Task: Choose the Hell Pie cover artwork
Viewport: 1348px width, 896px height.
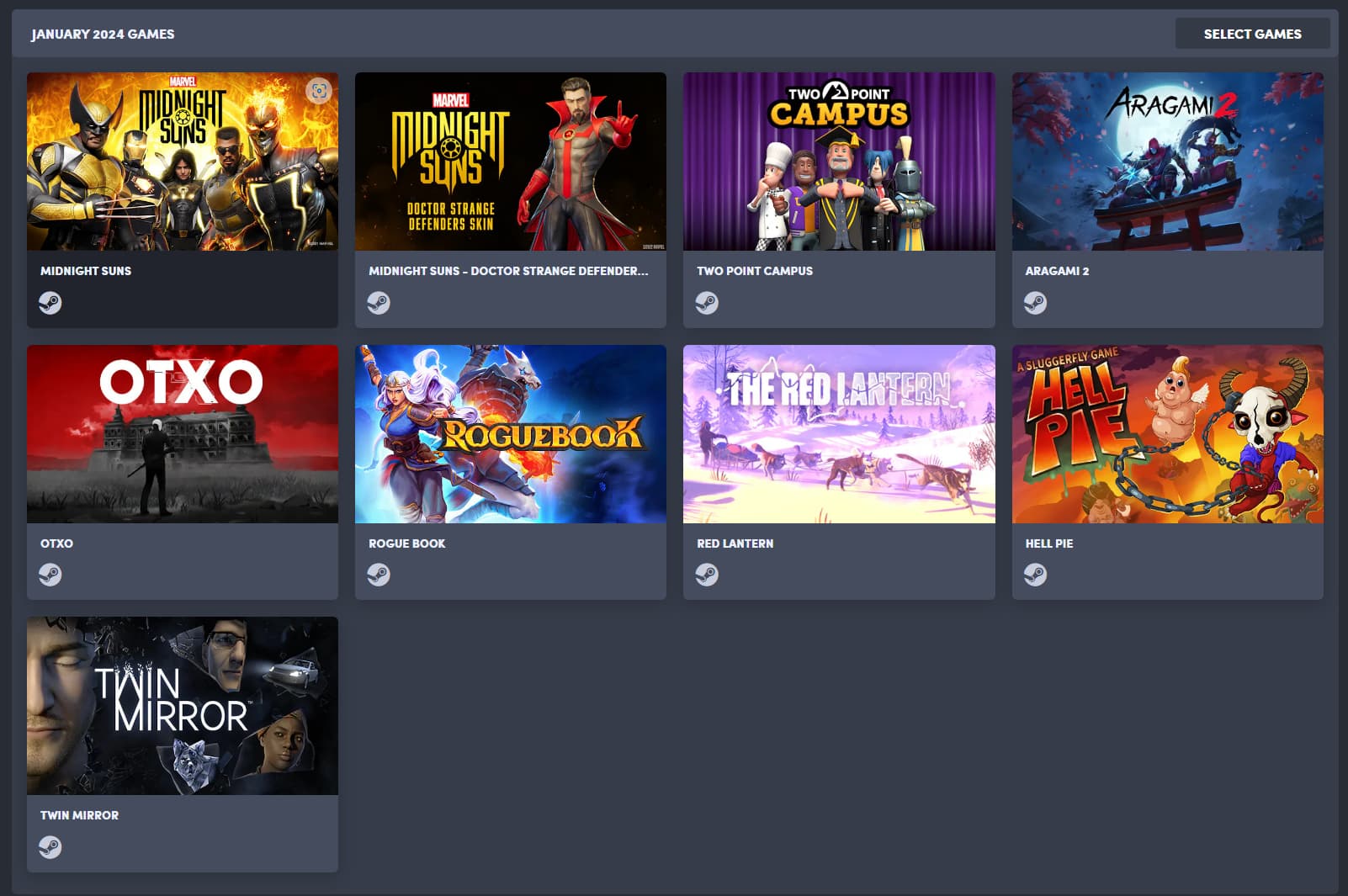Action: click(1167, 434)
